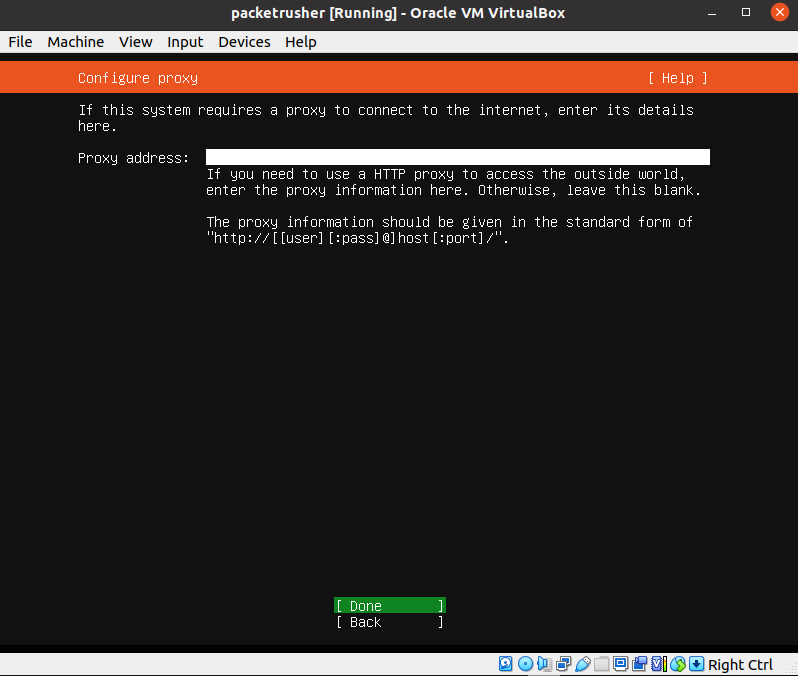Select the Back button
This screenshot has height=676, width=798.
(x=390, y=622)
